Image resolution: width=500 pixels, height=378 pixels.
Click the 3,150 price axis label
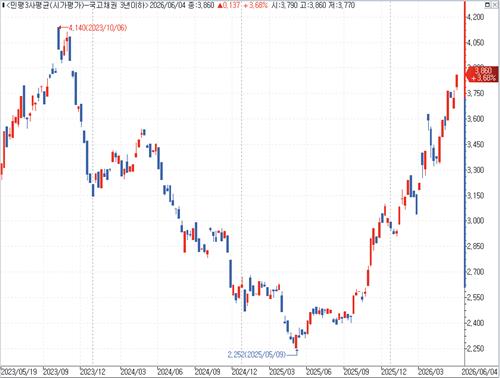pyautogui.click(x=475, y=195)
